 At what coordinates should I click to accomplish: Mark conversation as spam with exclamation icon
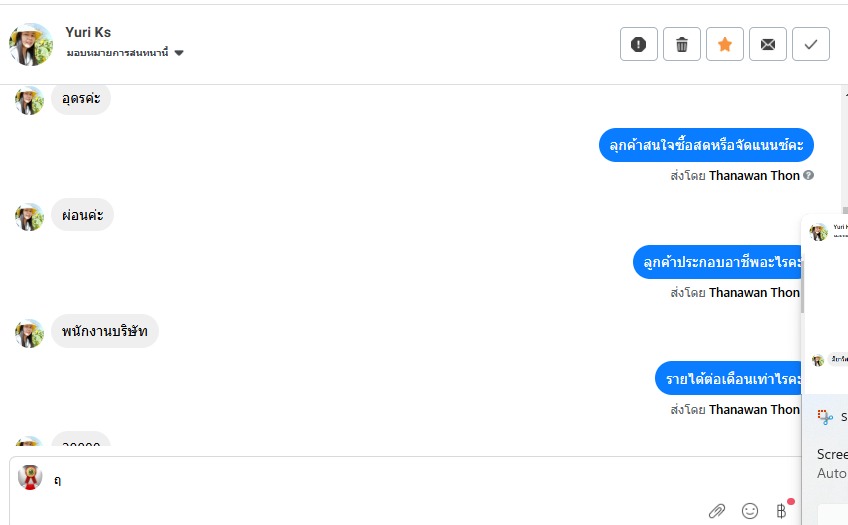tap(639, 44)
